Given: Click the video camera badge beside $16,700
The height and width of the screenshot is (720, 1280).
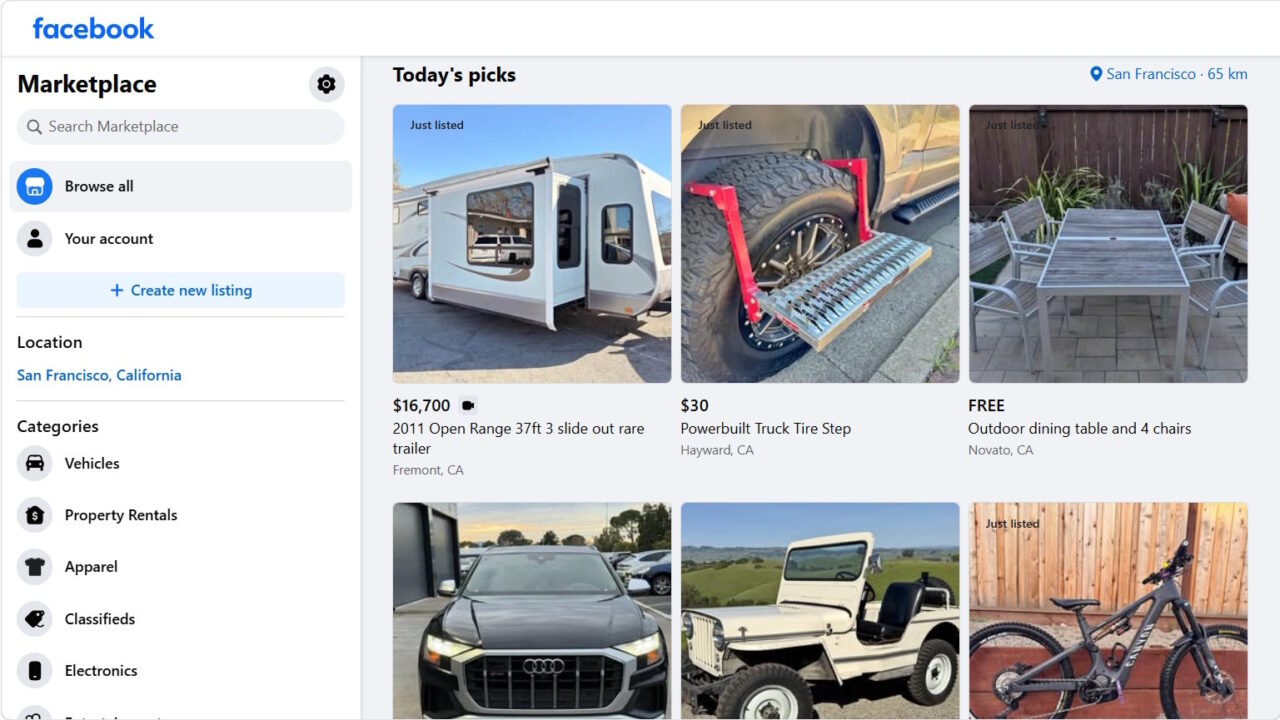Looking at the screenshot, I should pyautogui.click(x=467, y=405).
